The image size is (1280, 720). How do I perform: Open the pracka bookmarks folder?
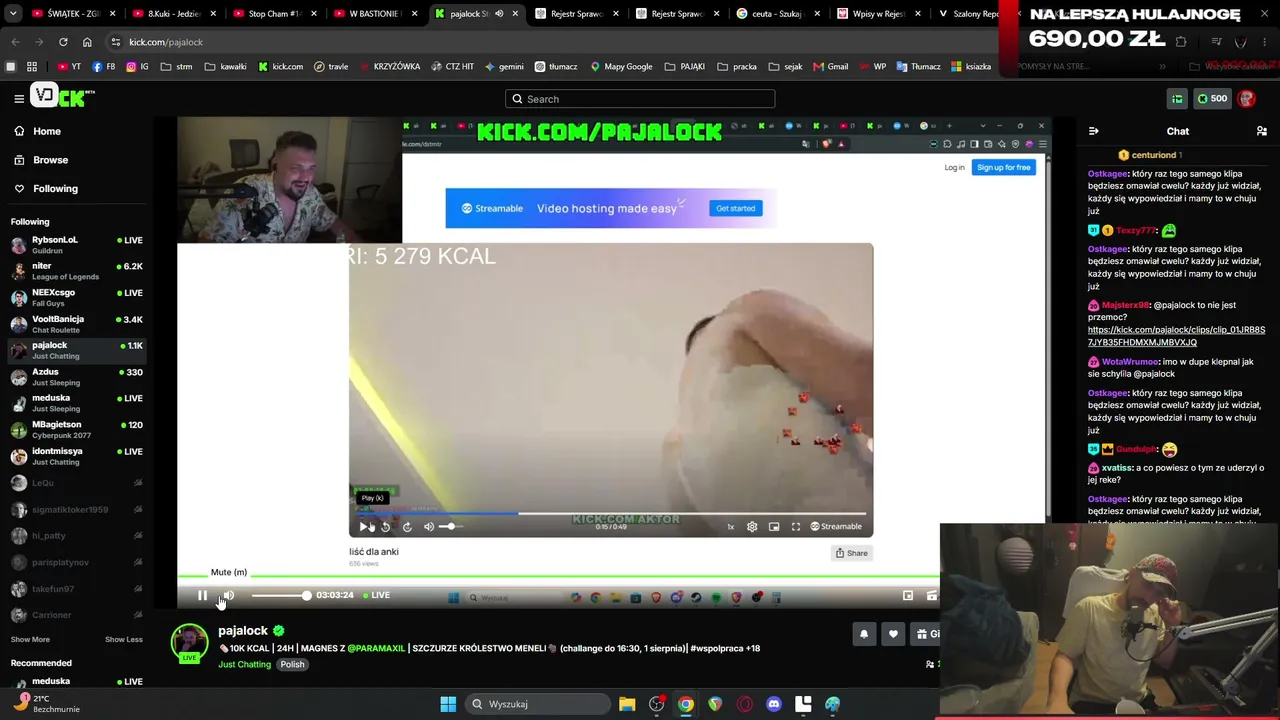pyautogui.click(x=738, y=67)
